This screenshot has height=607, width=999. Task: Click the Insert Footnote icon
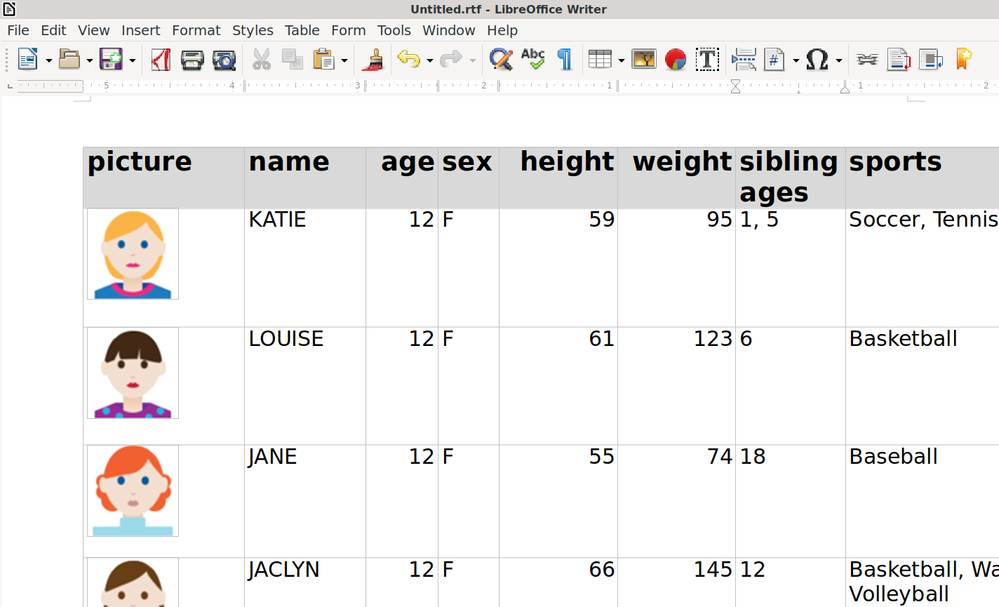pos(898,60)
